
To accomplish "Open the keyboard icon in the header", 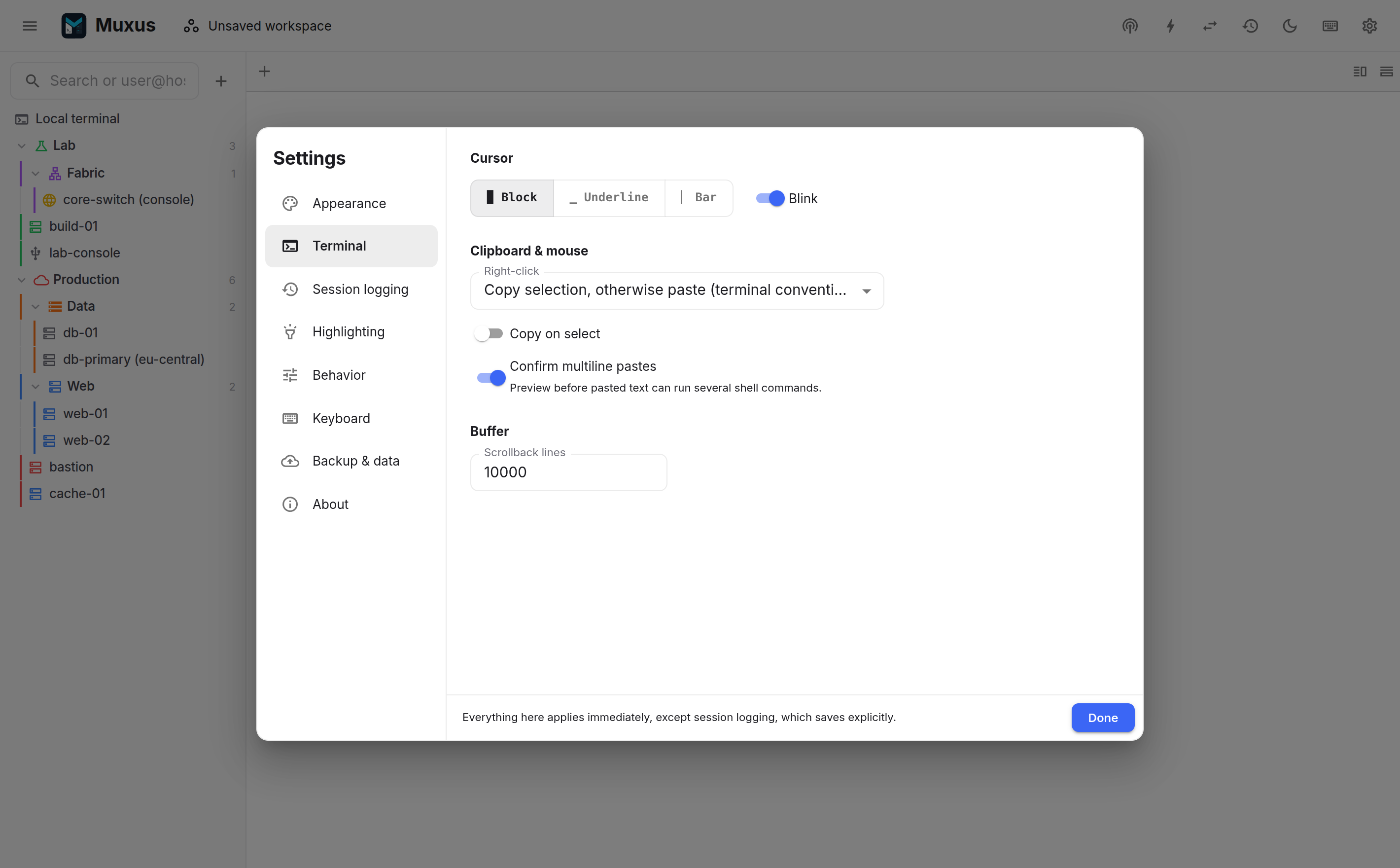I will click(1330, 26).
